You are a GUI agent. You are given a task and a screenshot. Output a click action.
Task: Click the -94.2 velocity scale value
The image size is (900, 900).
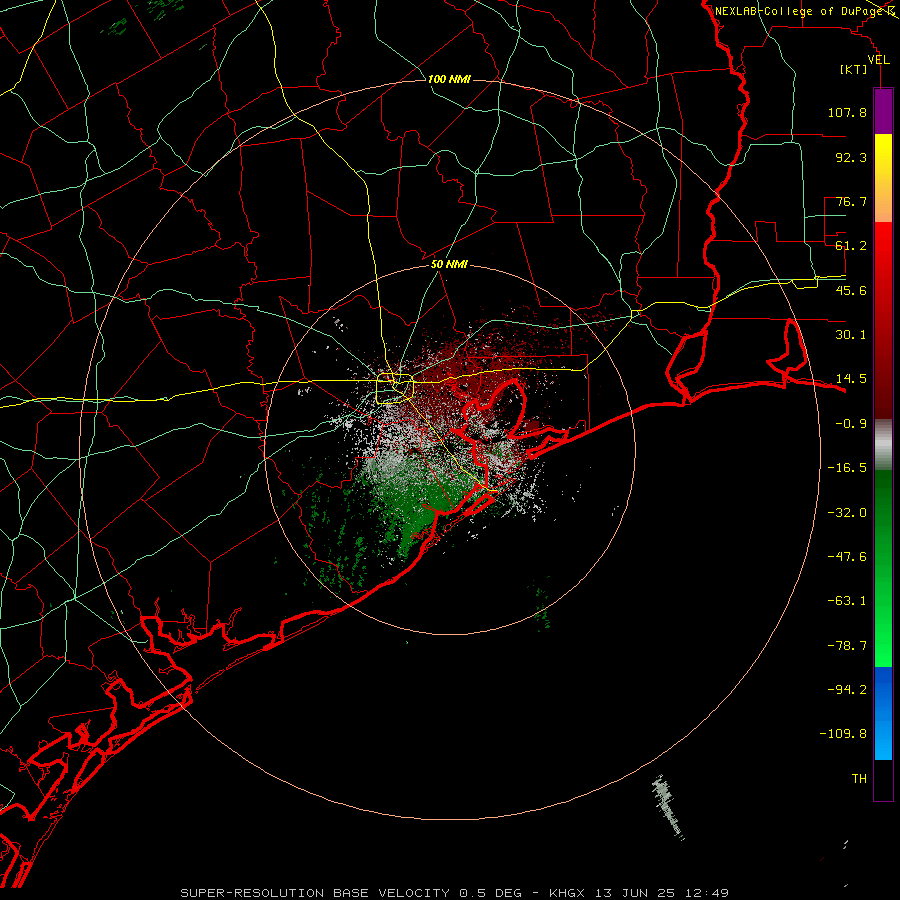pyautogui.click(x=847, y=689)
